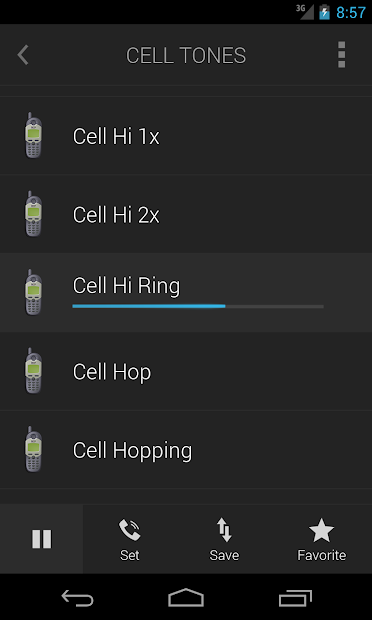Select the Cell Hi 1x tone
This screenshot has height=620, width=372.
coord(186,136)
